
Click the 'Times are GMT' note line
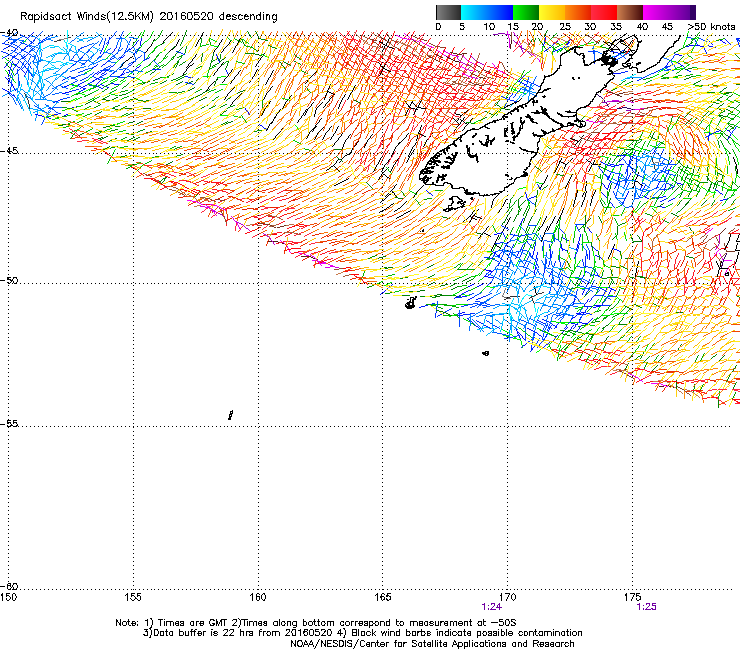click(316, 623)
